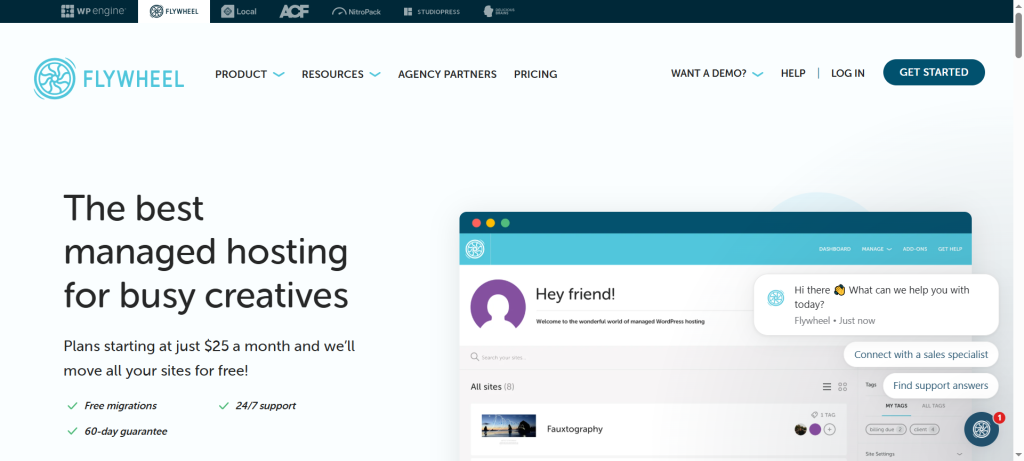Expand the Want a Demo dropdown
This screenshot has width=1024, height=461.
point(717,73)
